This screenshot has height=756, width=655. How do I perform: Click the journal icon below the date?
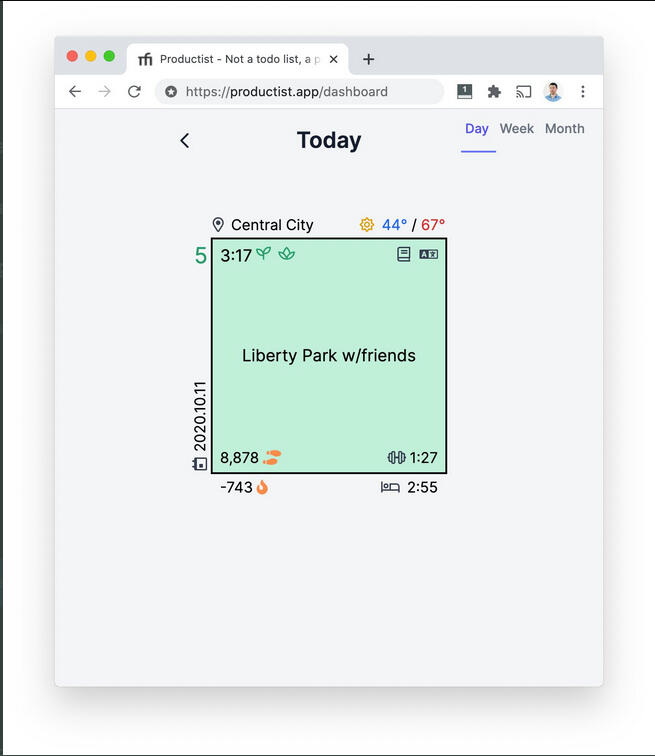200,463
